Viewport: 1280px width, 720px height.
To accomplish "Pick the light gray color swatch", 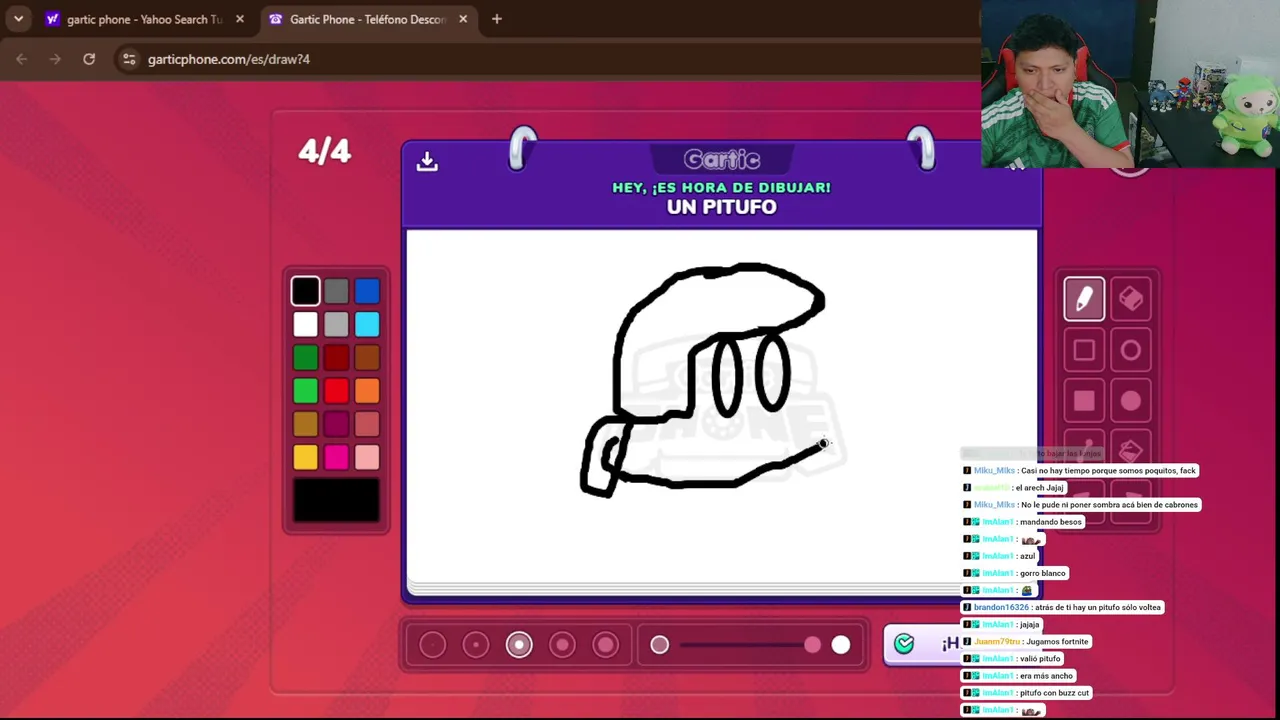I will (x=336, y=324).
